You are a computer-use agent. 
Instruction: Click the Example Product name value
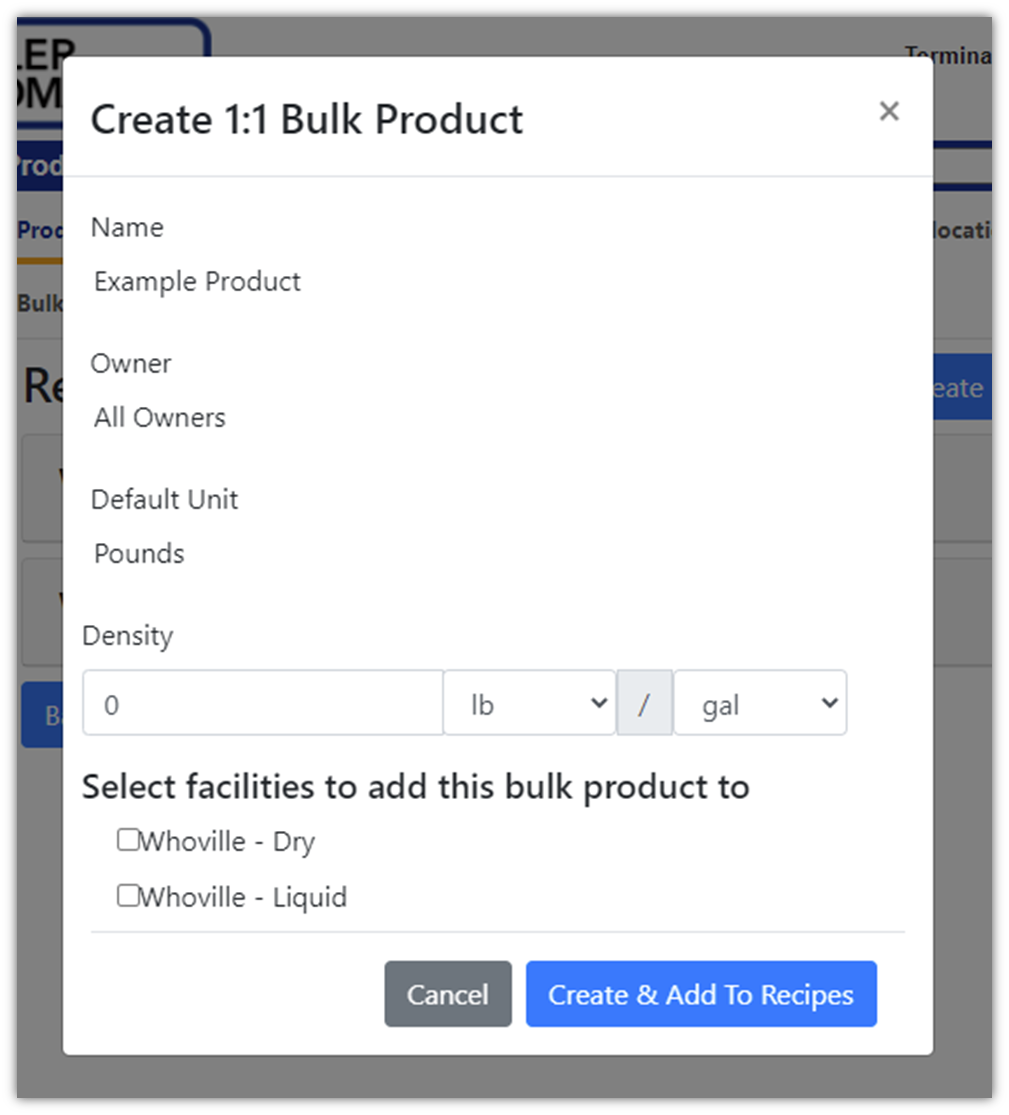click(197, 281)
